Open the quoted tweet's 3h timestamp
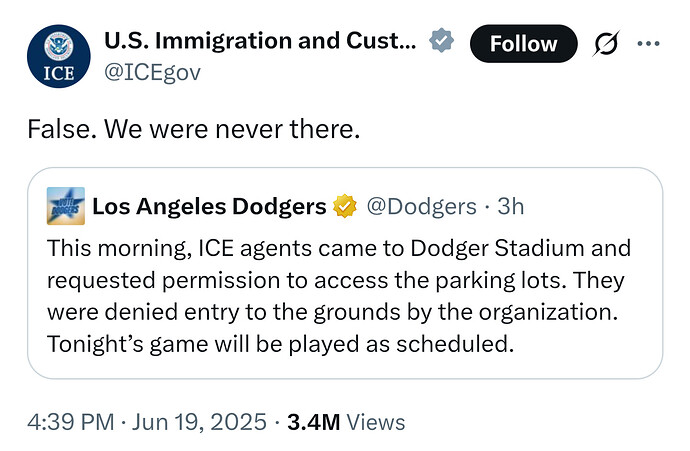Screen dimensions: 690x451 (x=510, y=206)
